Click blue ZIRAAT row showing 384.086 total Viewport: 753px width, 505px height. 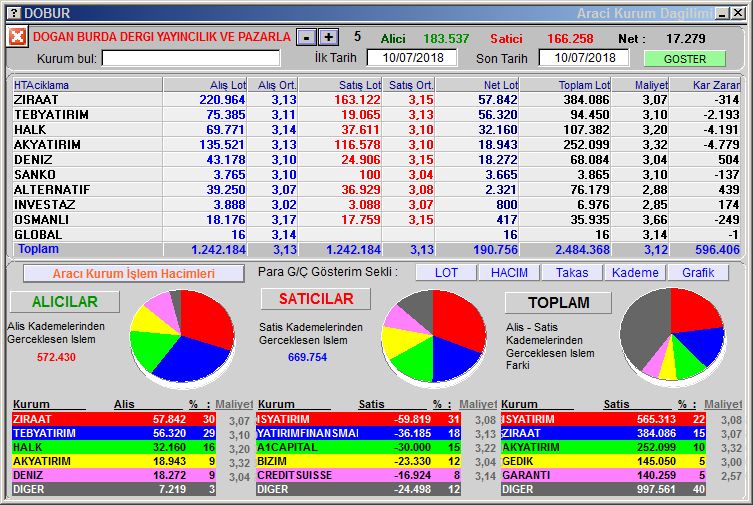pyautogui.click(x=603, y=433)
